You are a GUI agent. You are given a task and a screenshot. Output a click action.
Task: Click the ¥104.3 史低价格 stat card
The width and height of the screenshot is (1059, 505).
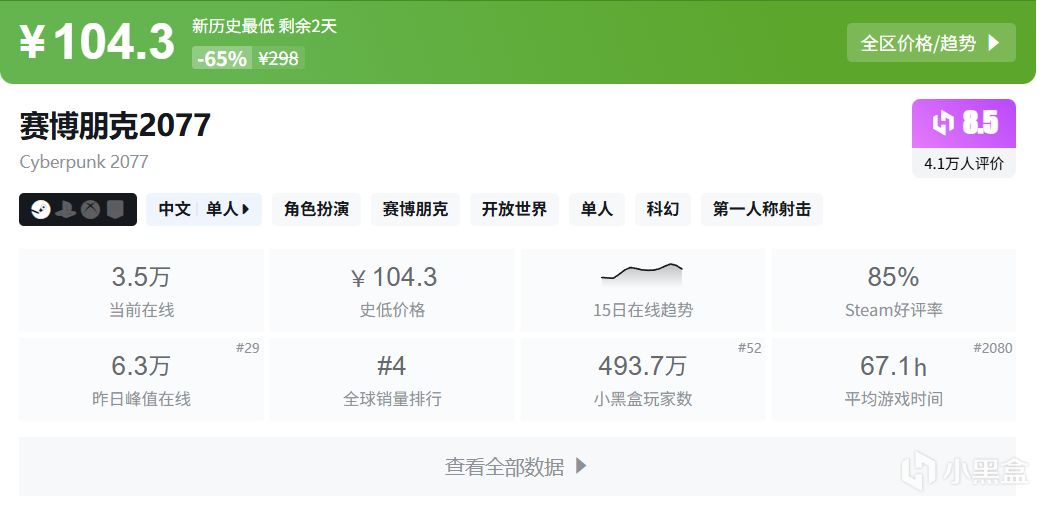[x=392, y=290]
